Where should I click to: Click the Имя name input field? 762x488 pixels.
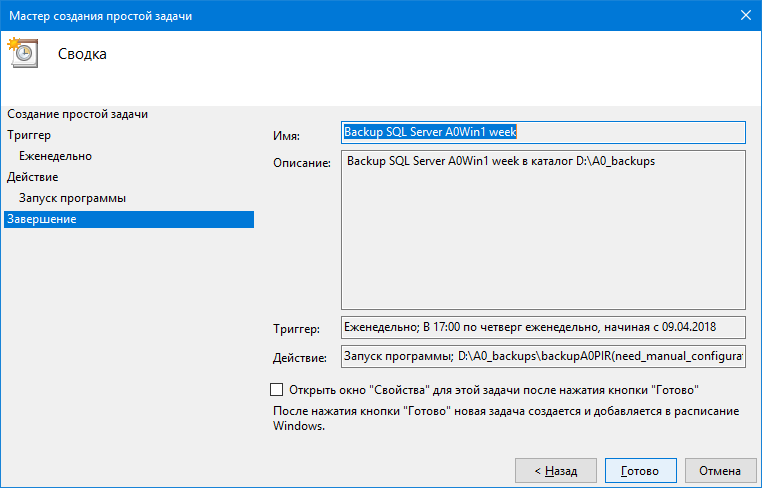[x=543, y=132]
